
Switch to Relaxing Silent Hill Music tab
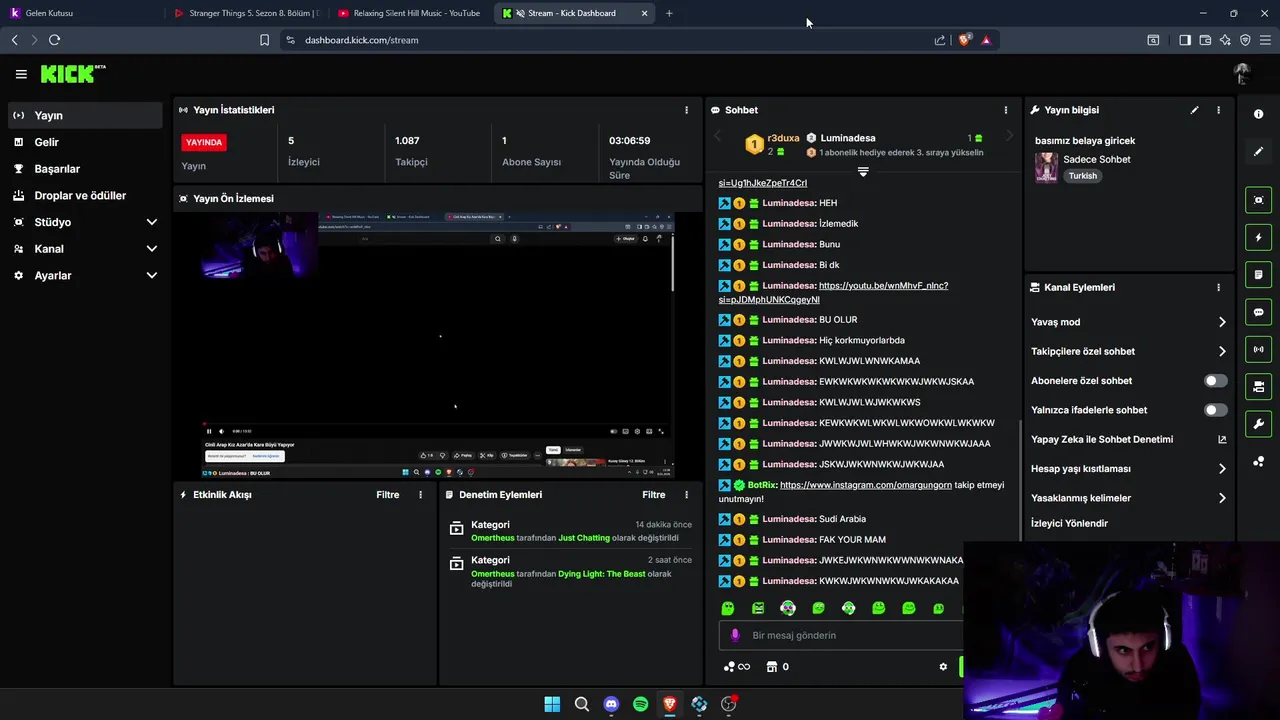pos(409,13)
